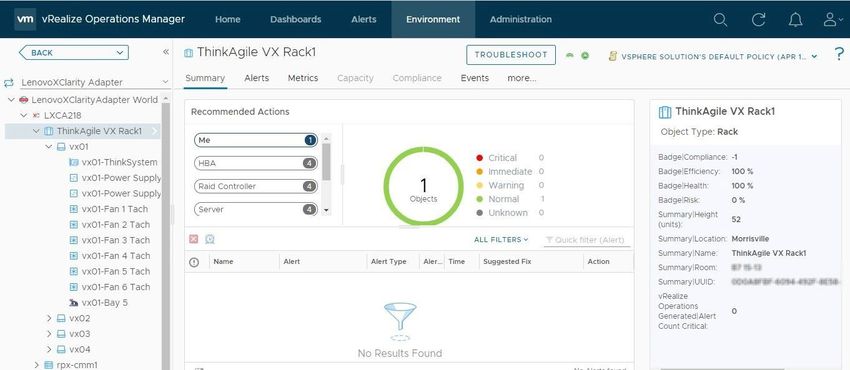The image size is (850, 370).
Task: Switch to the Summary tab
Action: [x=205, y=78]
